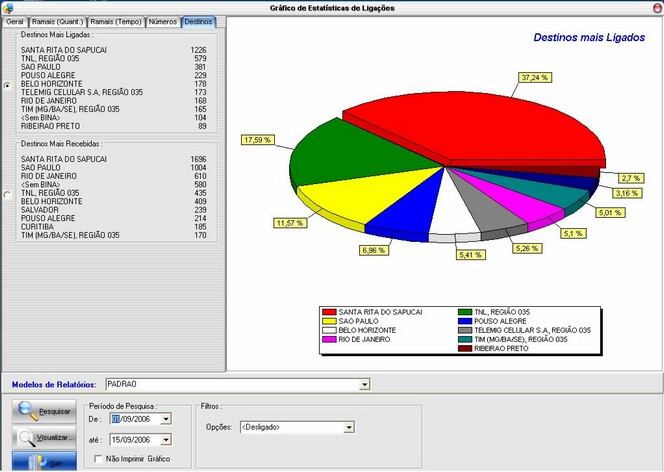Click SAO PAULO row with 1004
Viewport: 664px width, 472px height.
[113, 168]
